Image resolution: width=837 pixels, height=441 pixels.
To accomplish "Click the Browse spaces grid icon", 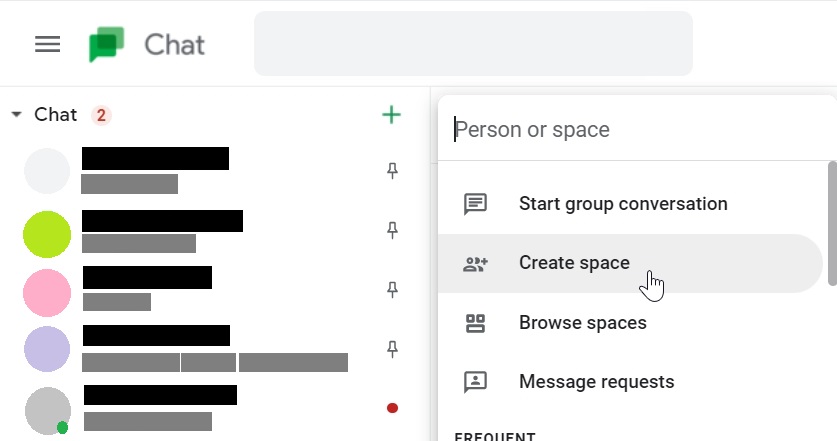I will click(475, 323).
